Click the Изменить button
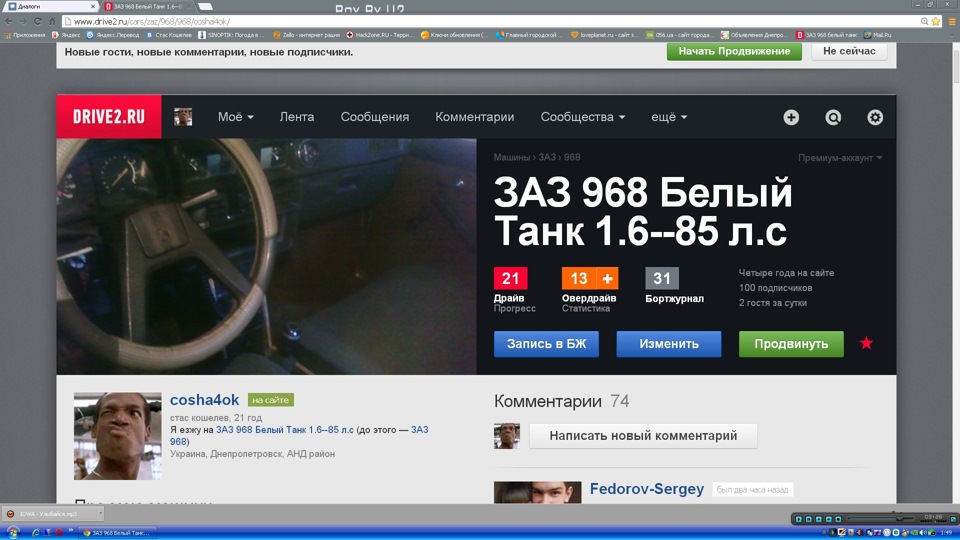 pos(669,343)
